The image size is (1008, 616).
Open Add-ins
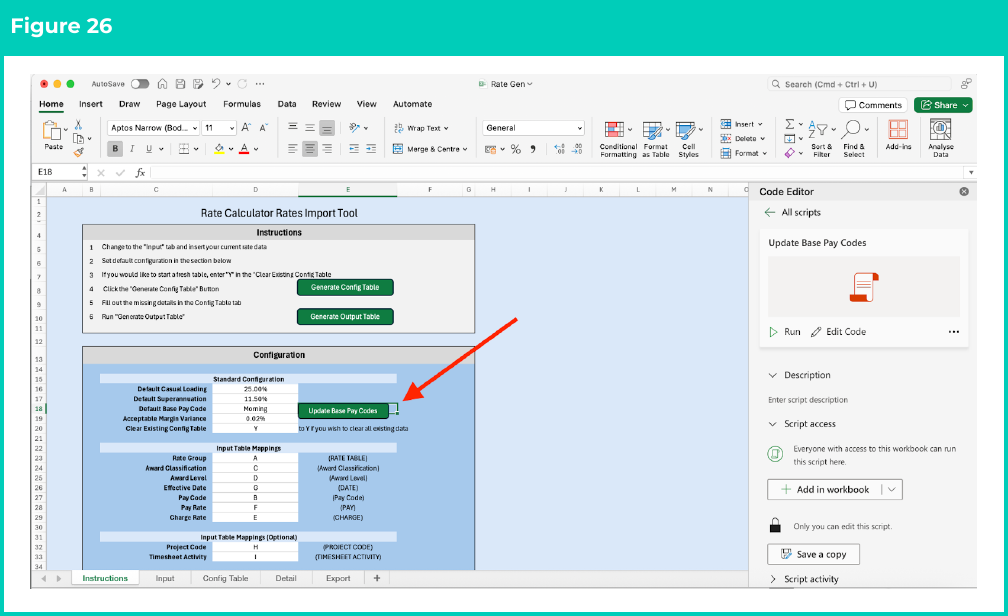point(898,135)
